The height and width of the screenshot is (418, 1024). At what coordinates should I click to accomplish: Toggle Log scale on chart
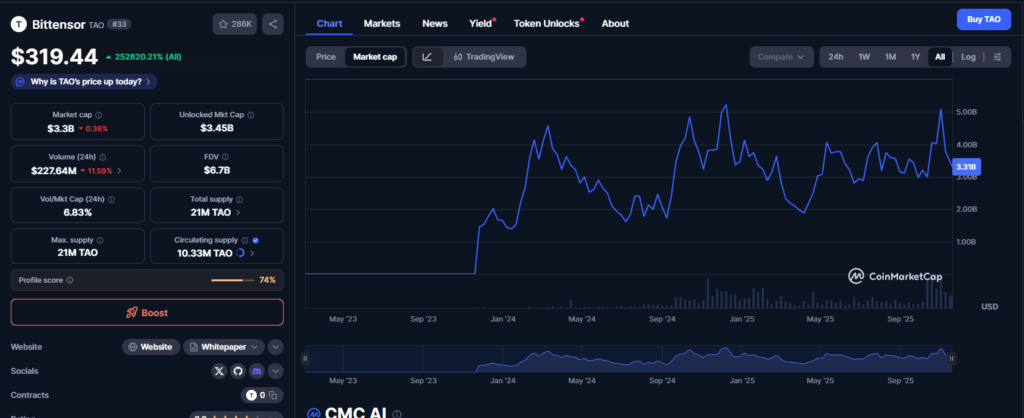coord(968,57)
